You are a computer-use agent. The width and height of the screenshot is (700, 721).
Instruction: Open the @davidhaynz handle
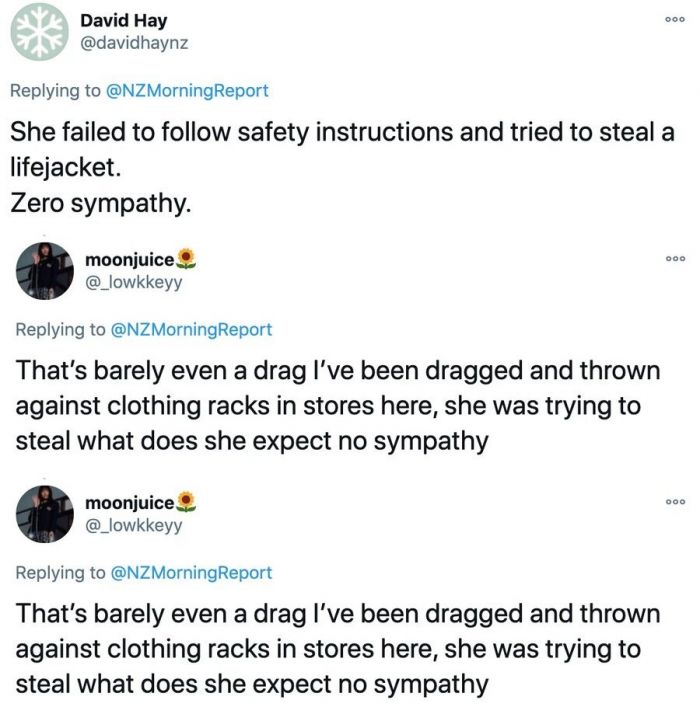pyautogui.click(x=134, y=43)
